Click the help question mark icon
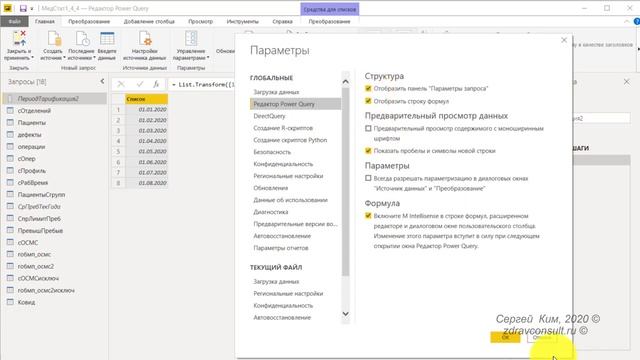640x360 pixels. click(636, 22)
